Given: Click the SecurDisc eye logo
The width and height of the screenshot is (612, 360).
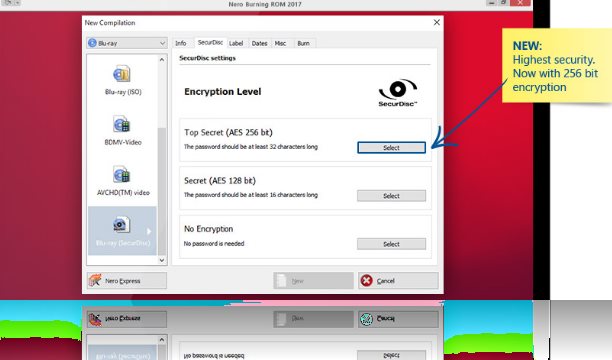Looking at the screenshot, I should (x=398, y=93).
